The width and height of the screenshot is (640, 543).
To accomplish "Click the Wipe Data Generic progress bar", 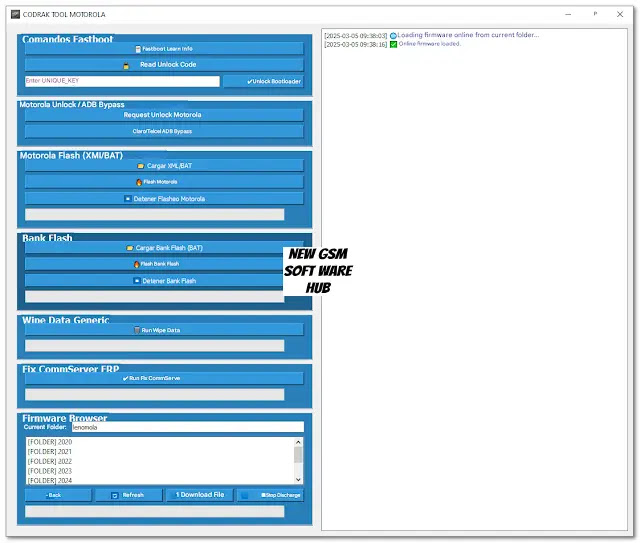I will 155,346.
